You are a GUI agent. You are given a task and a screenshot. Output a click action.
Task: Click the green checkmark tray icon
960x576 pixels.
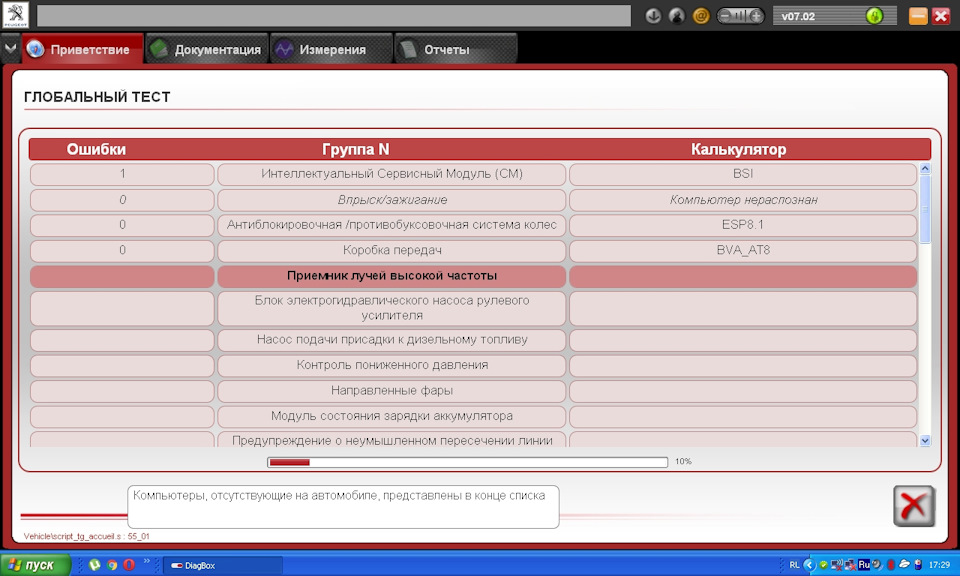click(x=823, y=565)
